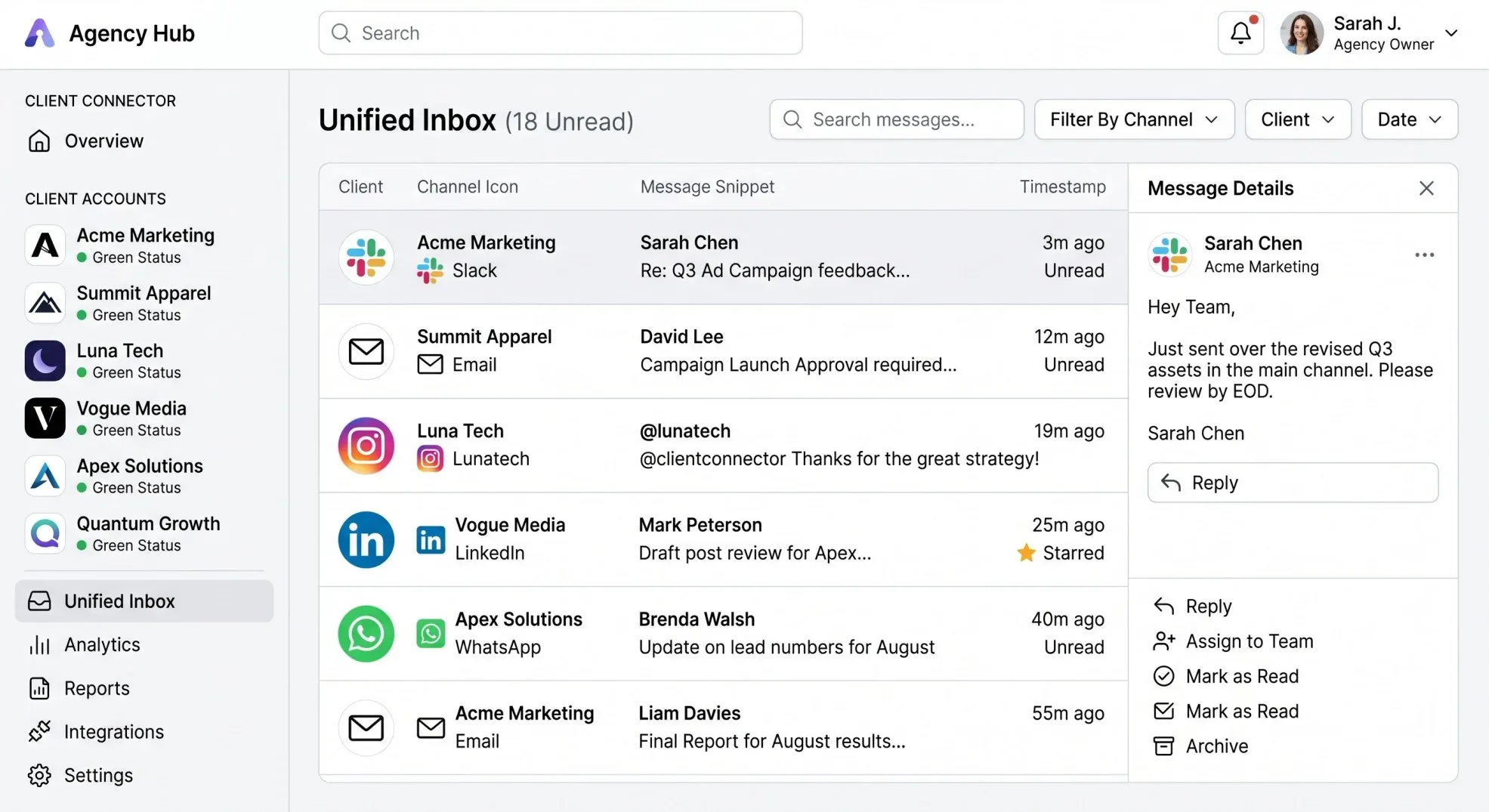Click the Apex Solutions account logo
1489x812 pixels.
pos(45,476)
